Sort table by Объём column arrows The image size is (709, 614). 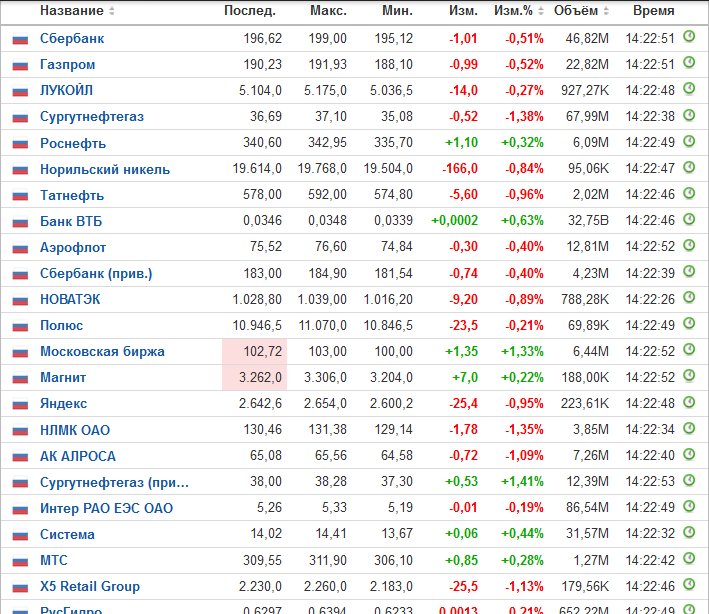coord(606,11)
